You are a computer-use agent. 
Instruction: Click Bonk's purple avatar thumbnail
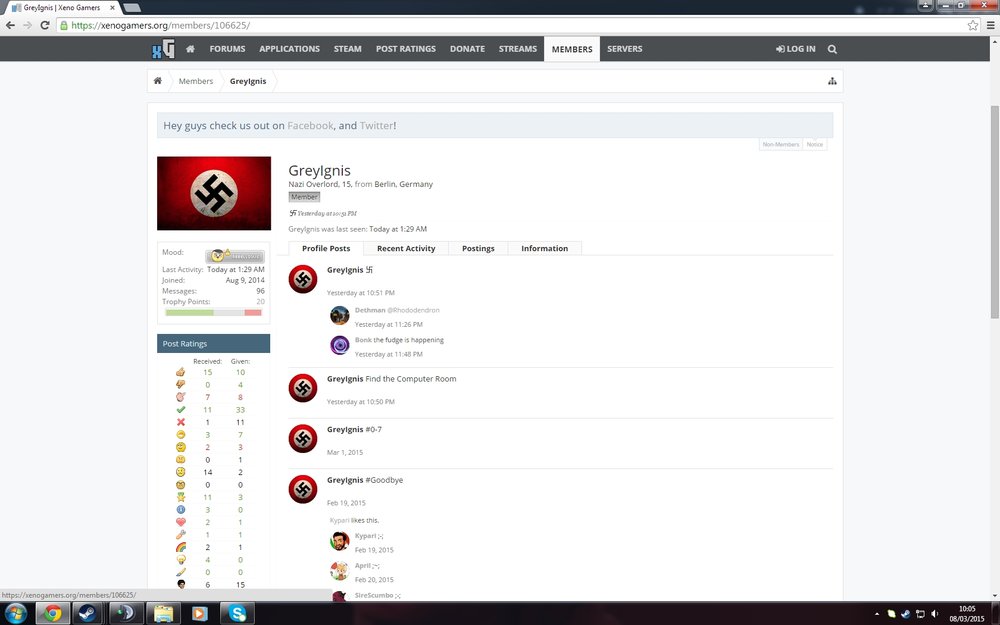[x=339, y=345]
